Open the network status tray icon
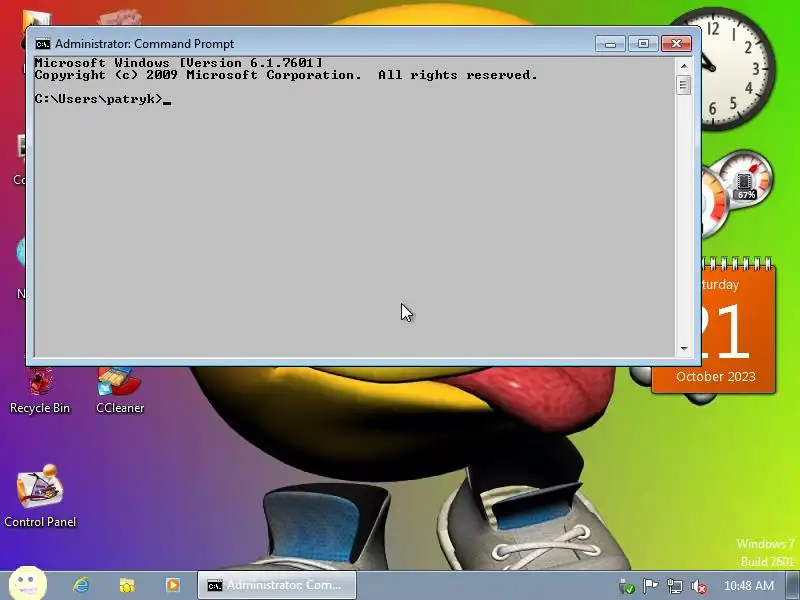This screenshot has width=800, height=600. [674, 587]
